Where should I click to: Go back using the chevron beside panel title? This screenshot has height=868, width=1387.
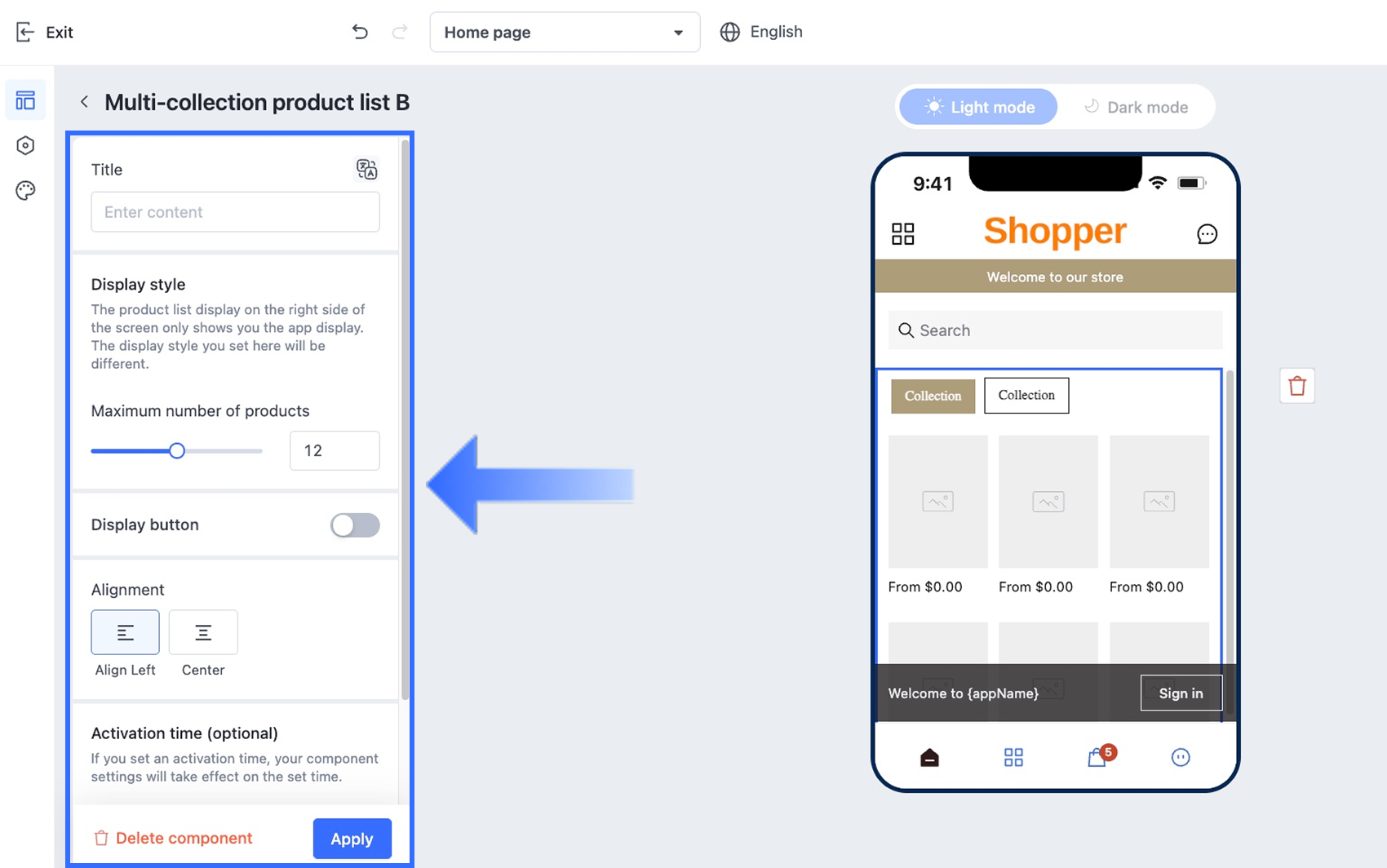click(x=84, y=102)
